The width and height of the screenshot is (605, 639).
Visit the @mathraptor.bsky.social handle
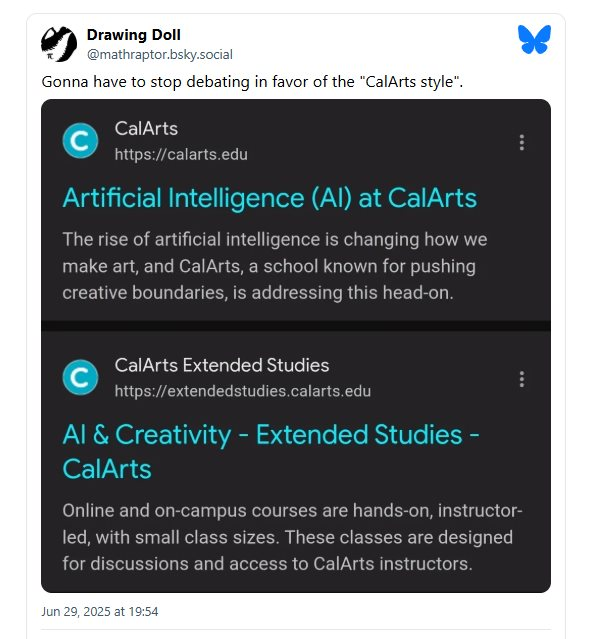(159, 54)
